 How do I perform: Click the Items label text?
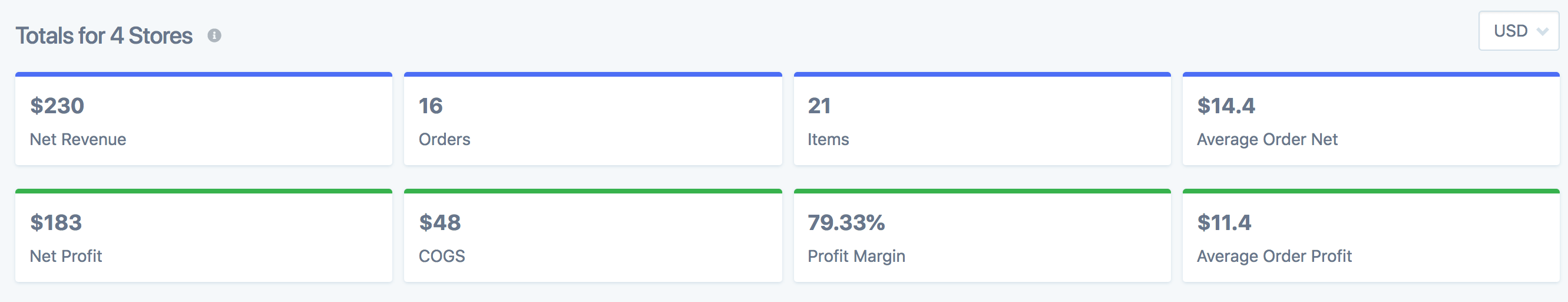click(828, 140)
